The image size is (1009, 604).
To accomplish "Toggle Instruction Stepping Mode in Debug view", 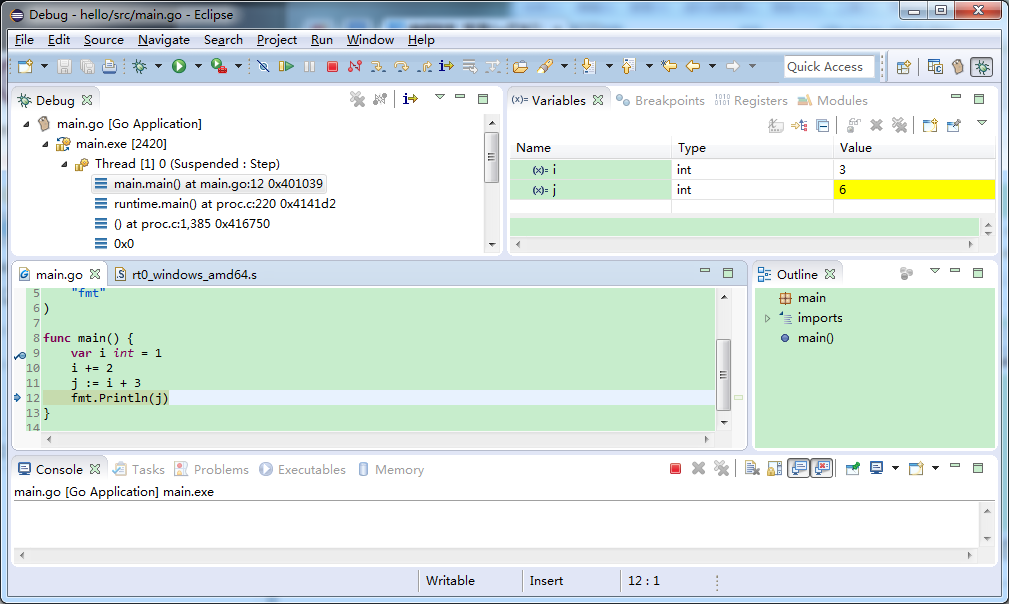I will pyautogui.click(x=410, y=99).
